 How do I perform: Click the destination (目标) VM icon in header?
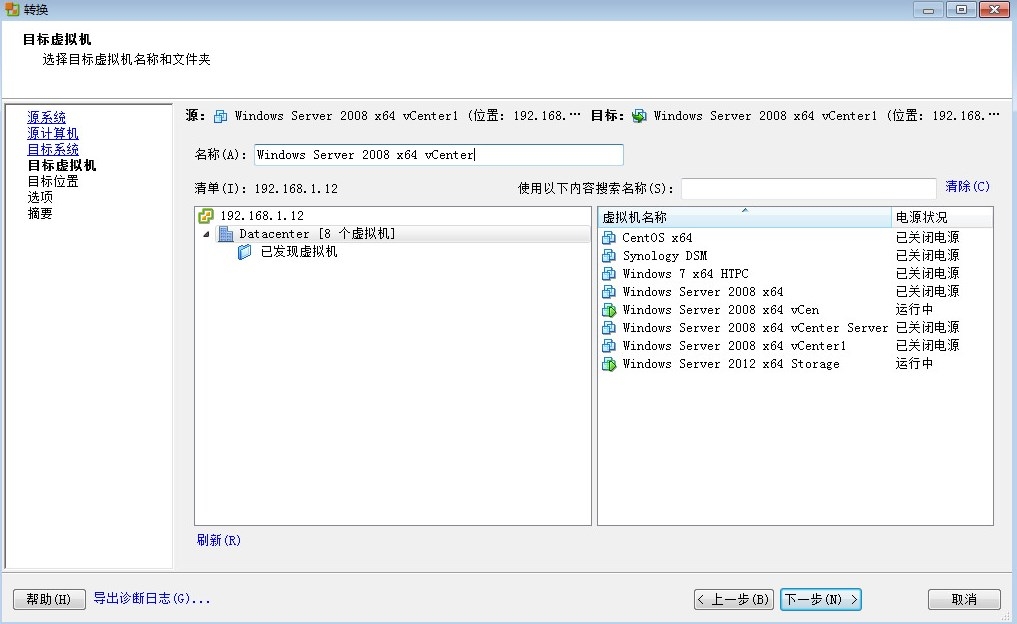[x=639, y=116]
